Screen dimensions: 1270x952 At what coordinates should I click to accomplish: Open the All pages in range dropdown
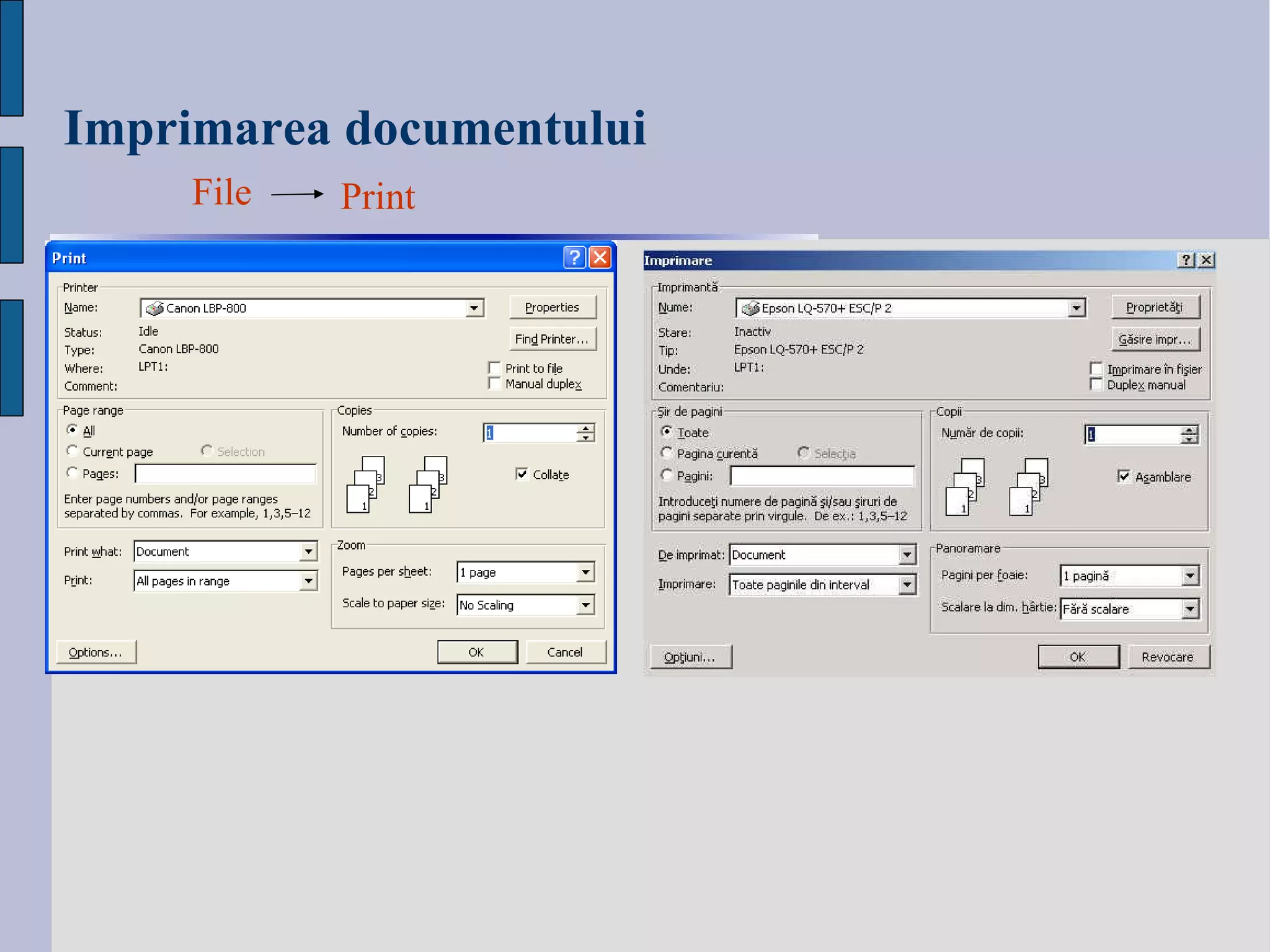(x=308, y=581)
